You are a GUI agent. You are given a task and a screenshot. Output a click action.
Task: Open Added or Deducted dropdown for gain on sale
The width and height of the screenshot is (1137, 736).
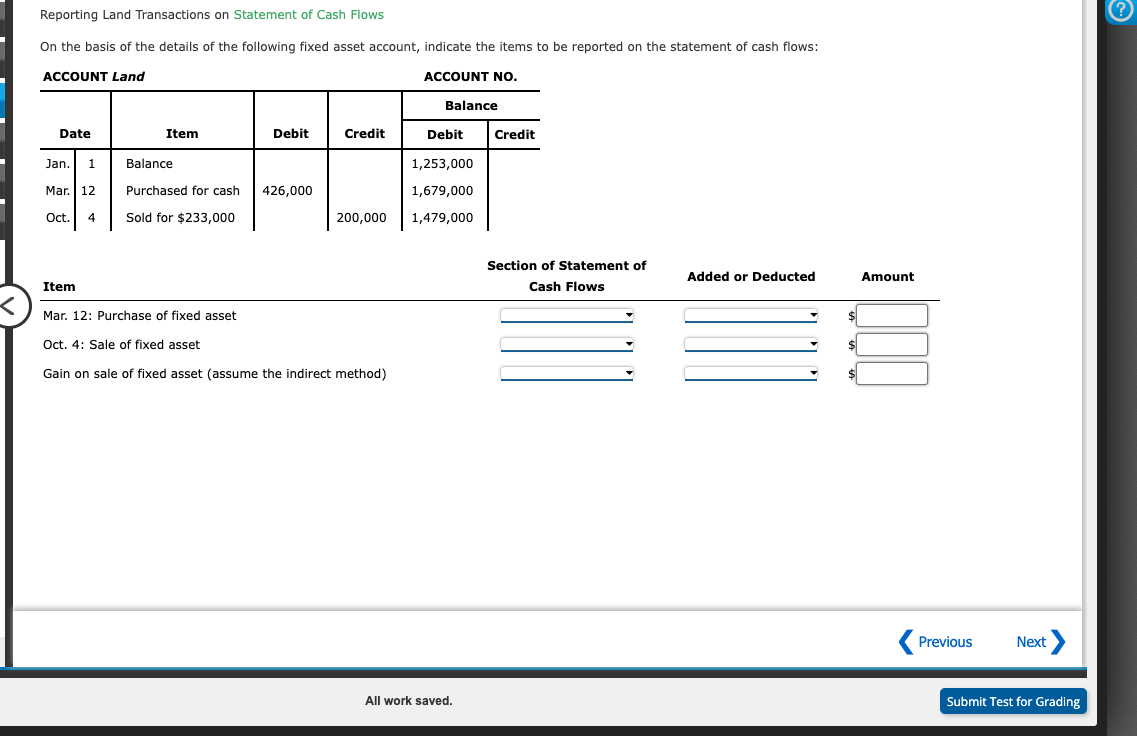pyautogui.click(x=750, y=372)
